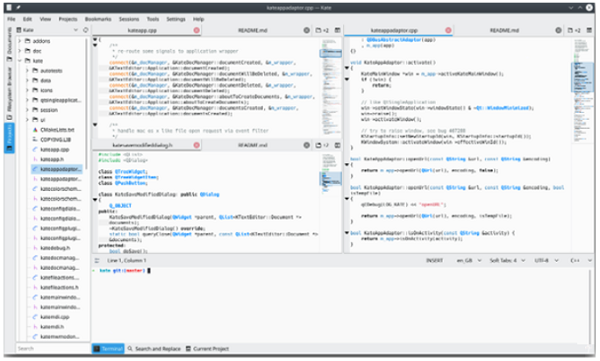Expand the autotests folder
The width and height of the screenshot is (600, 361).
27,70
